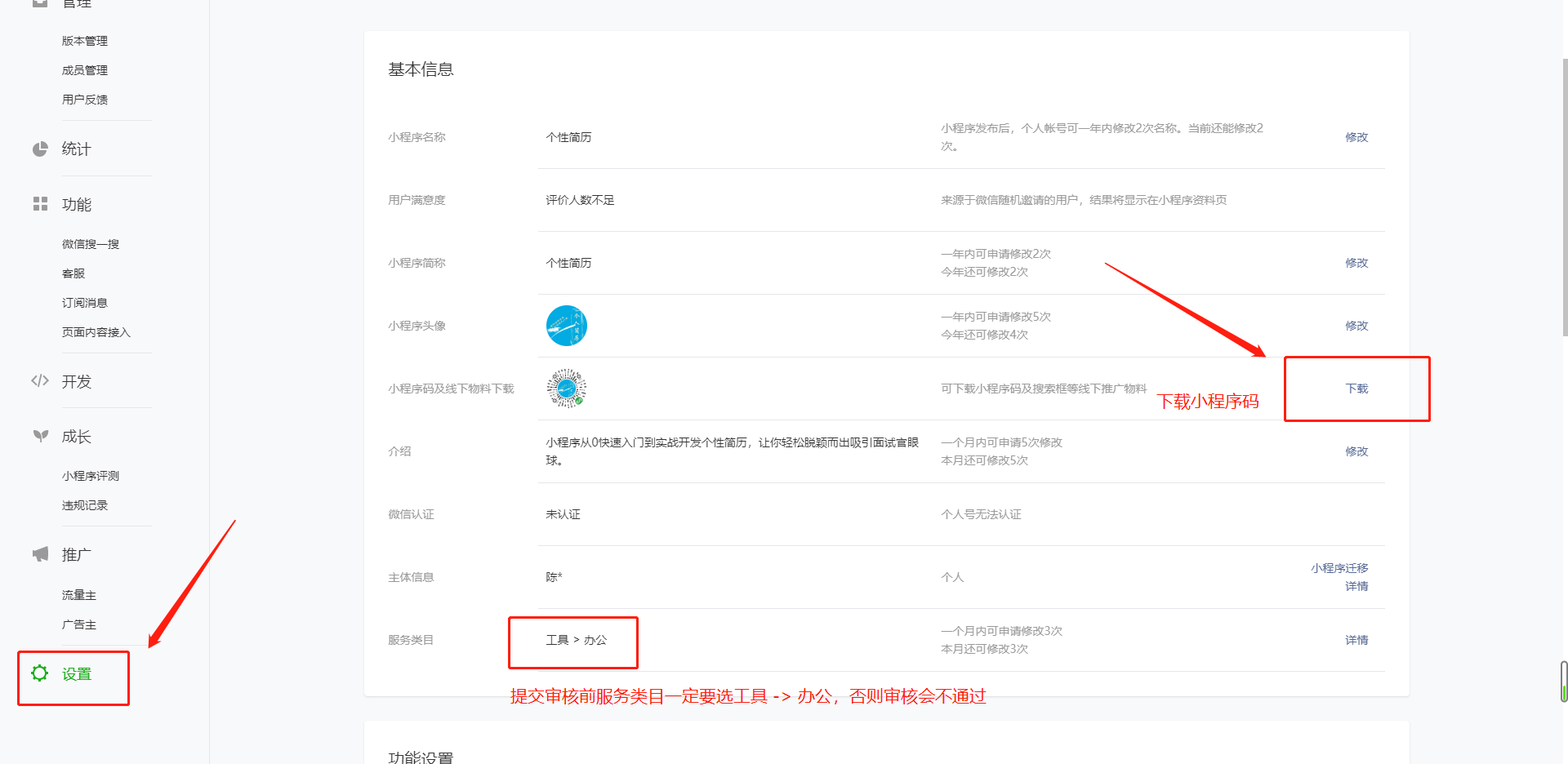Click the 小程序迁移 link
1568x764 pixels.
(x=1339, y=567)
